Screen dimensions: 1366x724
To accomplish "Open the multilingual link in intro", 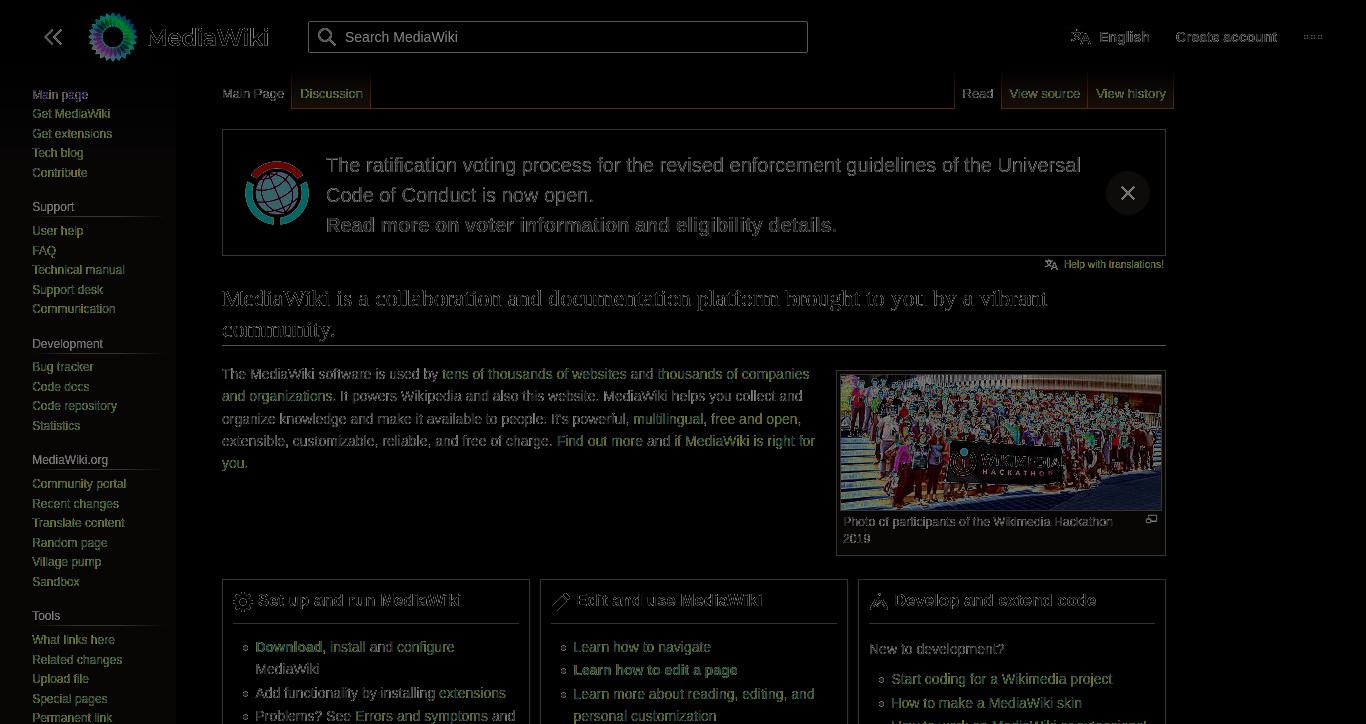I will point(668,419).
